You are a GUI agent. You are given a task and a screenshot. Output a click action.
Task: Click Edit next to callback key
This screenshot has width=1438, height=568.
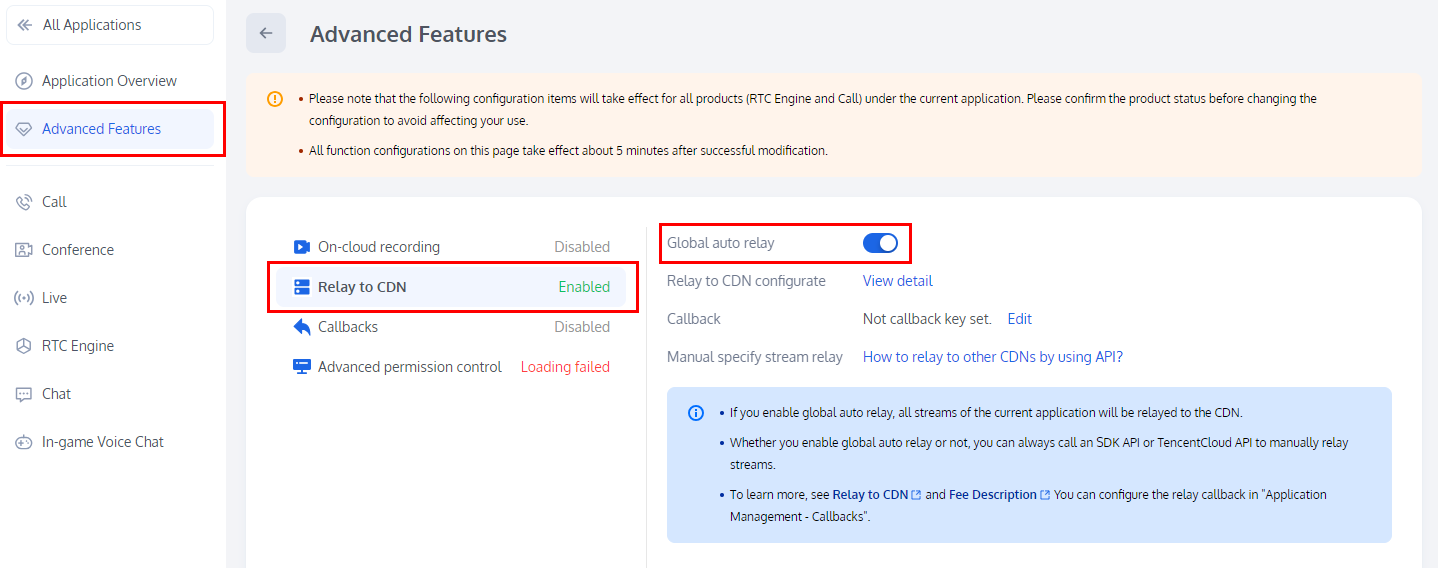[x=1020, y=319]
